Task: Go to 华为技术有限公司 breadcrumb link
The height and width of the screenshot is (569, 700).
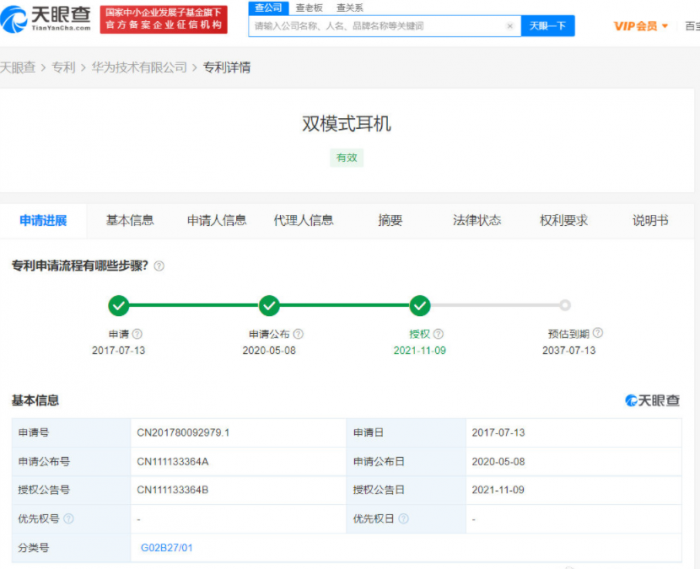Action: pyautogui.click(x=139, y=68)
